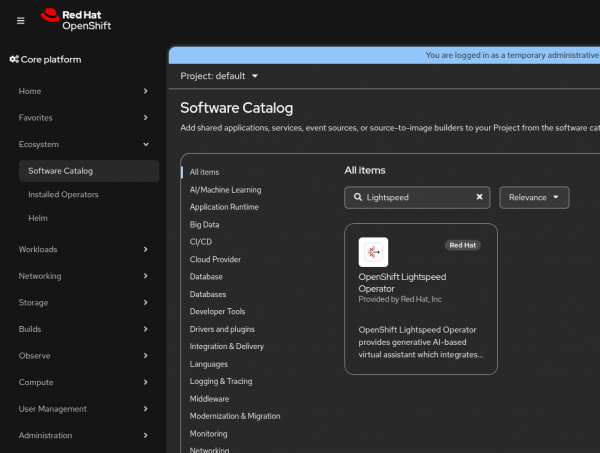Open the OpenShift Lightspeed Operator card title
This screenshot has width=600, height=453.
pos(402,283)
